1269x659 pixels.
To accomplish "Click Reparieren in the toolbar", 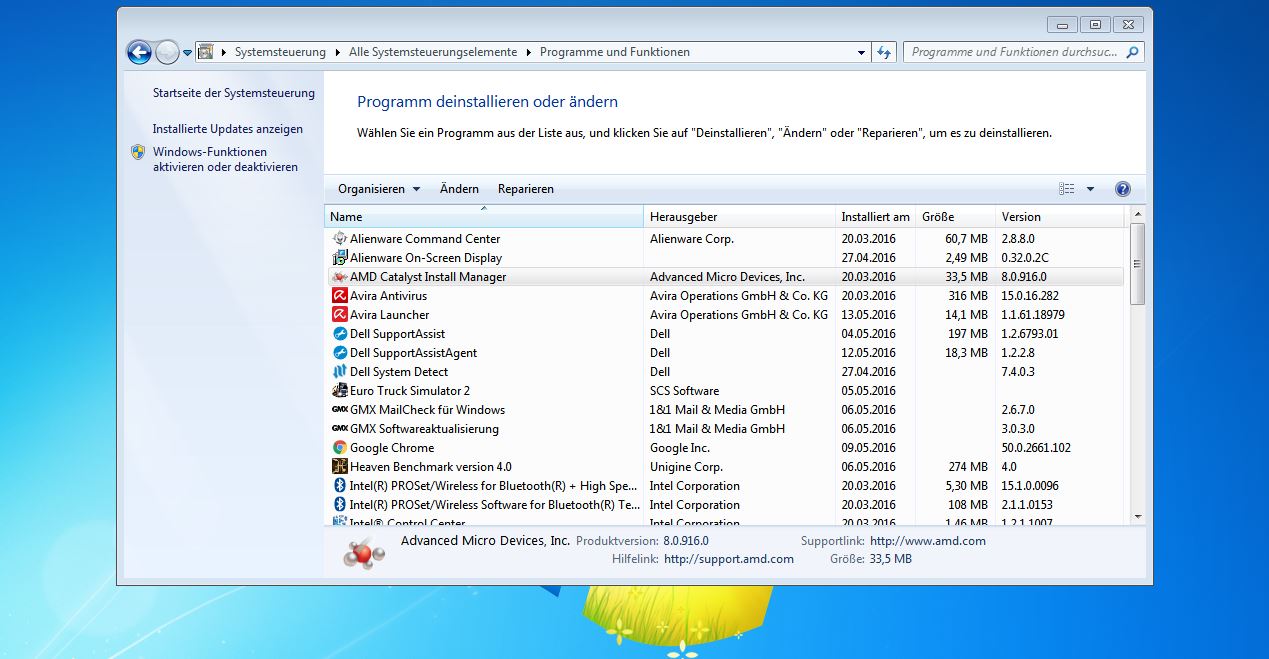I will click(525, 189).
